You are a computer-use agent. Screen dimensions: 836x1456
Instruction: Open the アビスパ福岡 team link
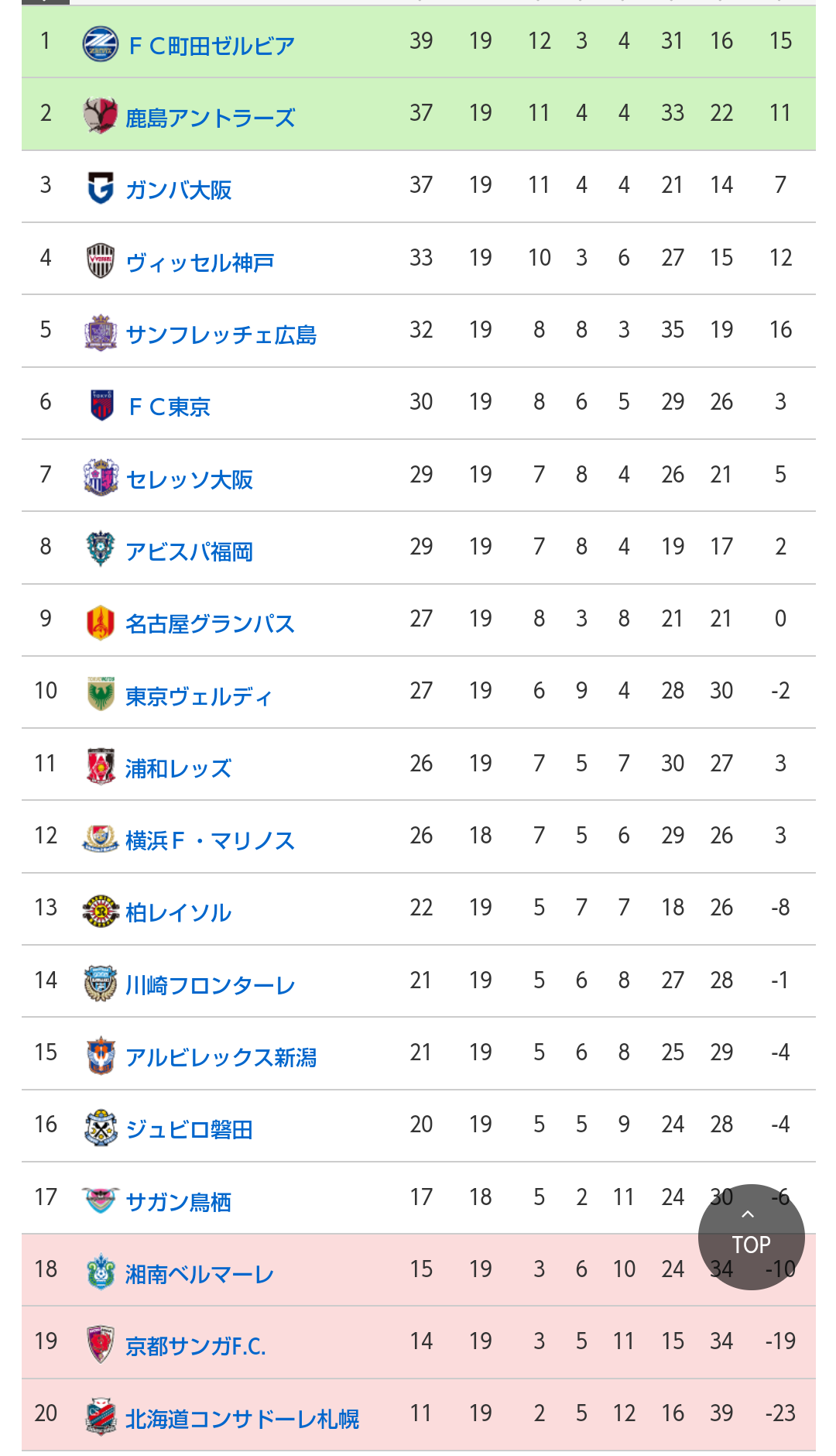pyautogui.click(x=189, y=551)
